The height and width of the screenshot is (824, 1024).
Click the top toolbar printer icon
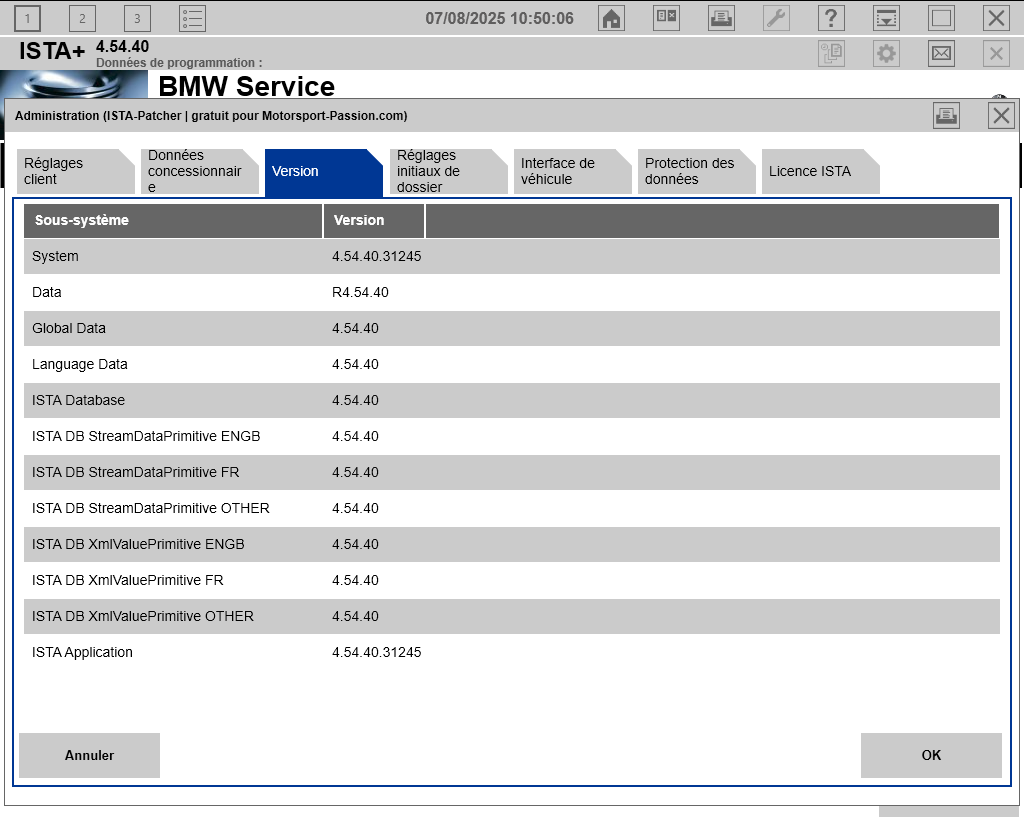[721, 18]
